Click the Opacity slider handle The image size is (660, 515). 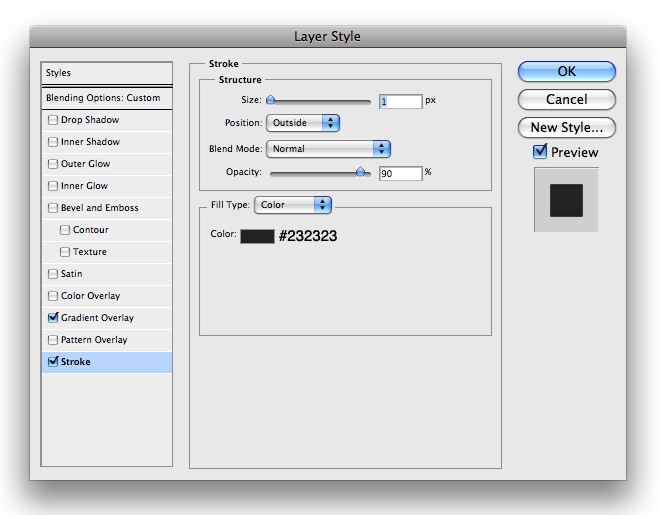(x=360, y=172)
